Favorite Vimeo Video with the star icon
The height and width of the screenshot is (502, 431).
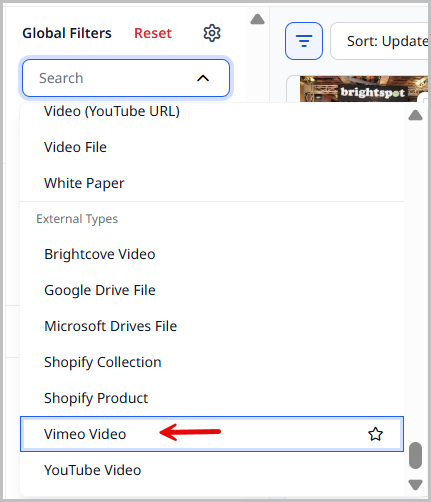[x=375, y=434]
